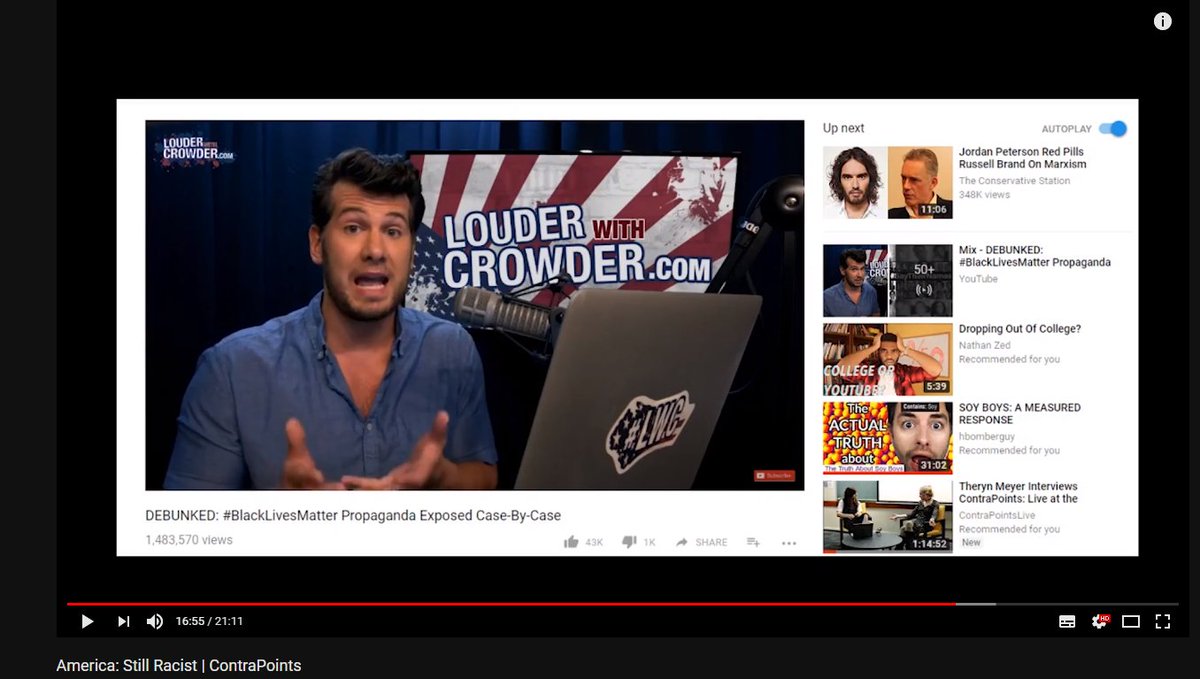Open SOY BOYS: A MEASURED RESPONSE title
Viewport: 1200px width, 679px height.
click(1020, 414)
